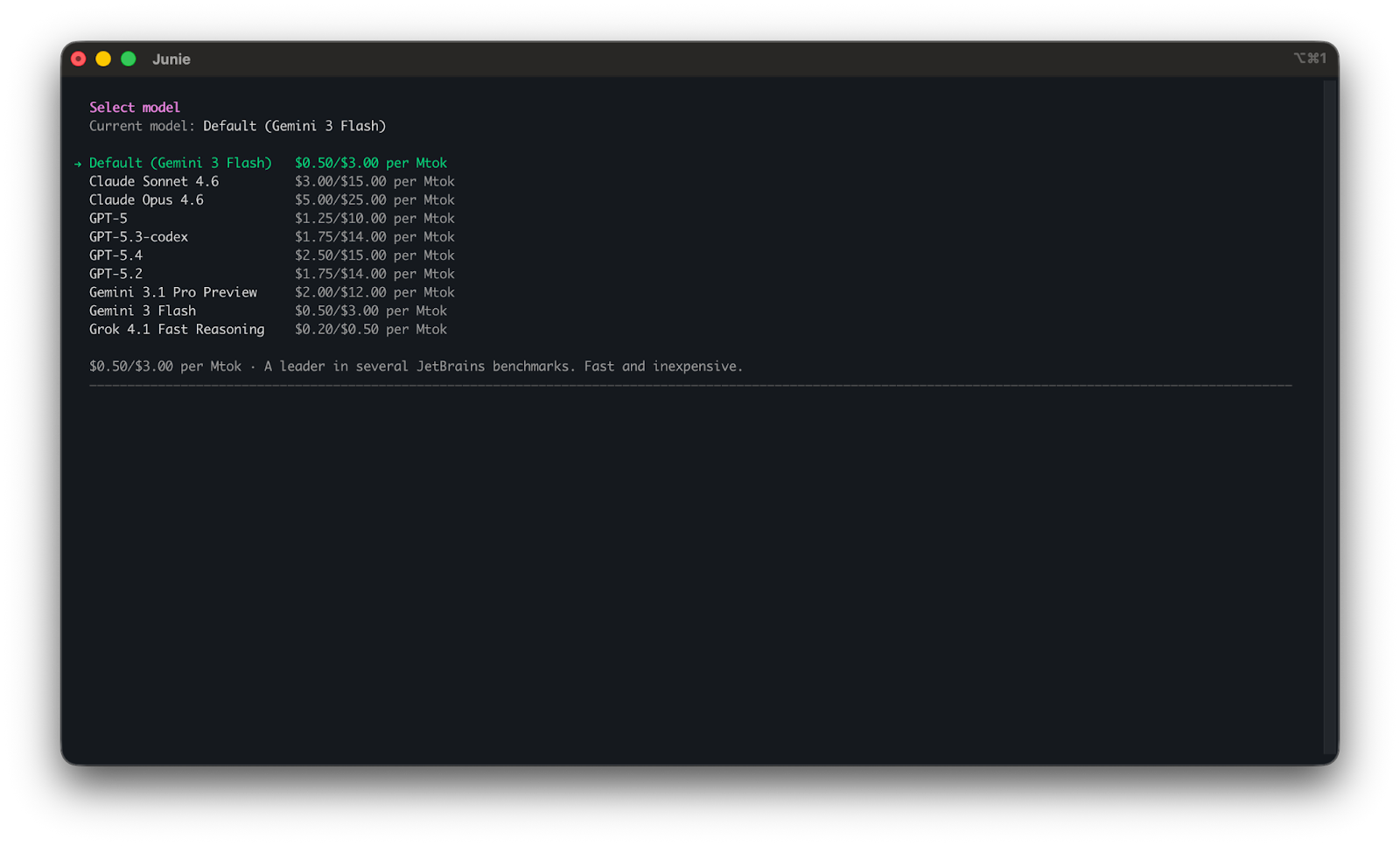Click the keyboard shortcut indicator in title bar
1400x846 pixels.
coord(1310,59)
